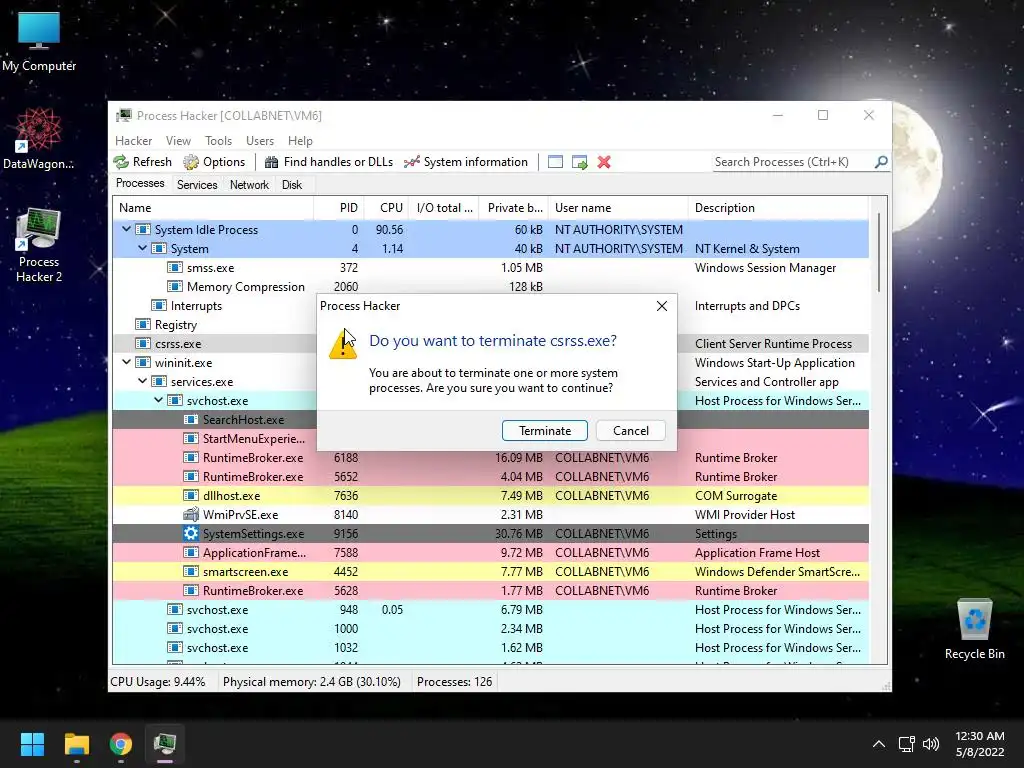Confirm with the Terminate button
The width and height of the screenshot is (1024, 768).
pos(545,430)
